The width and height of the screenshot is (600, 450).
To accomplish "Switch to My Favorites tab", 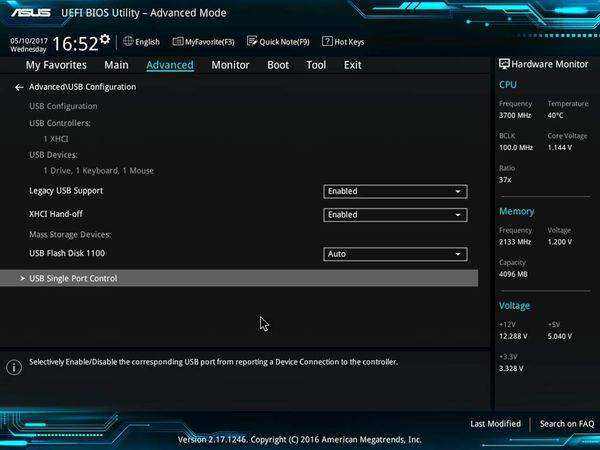I will coord(56,65).
